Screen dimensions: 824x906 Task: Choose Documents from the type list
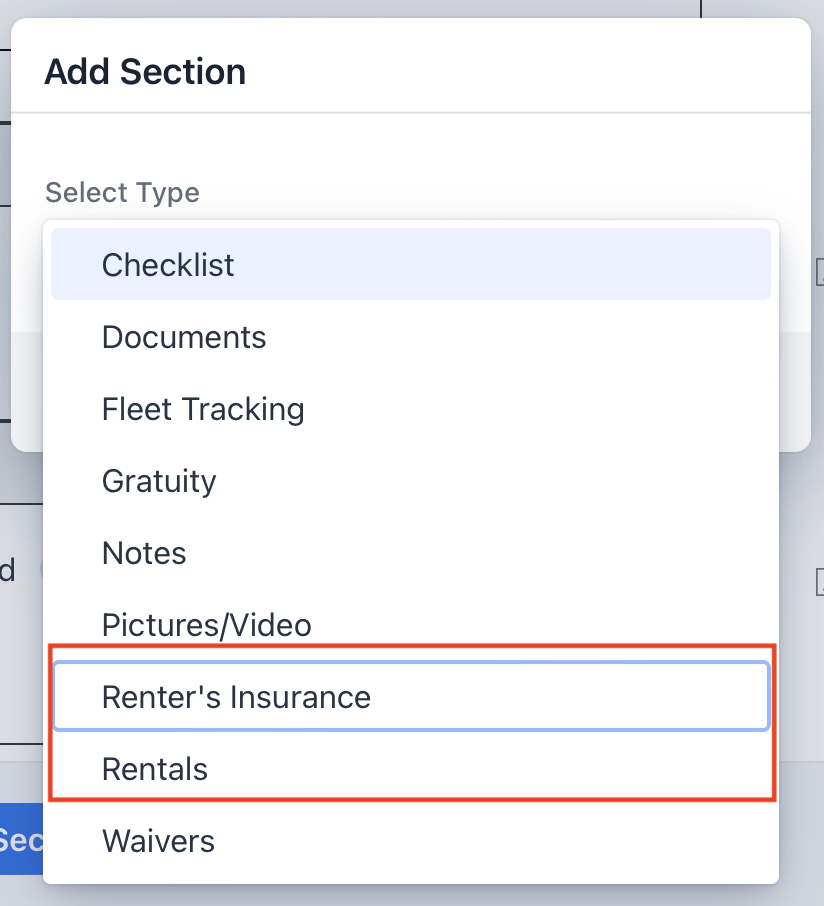click(411, 336)
